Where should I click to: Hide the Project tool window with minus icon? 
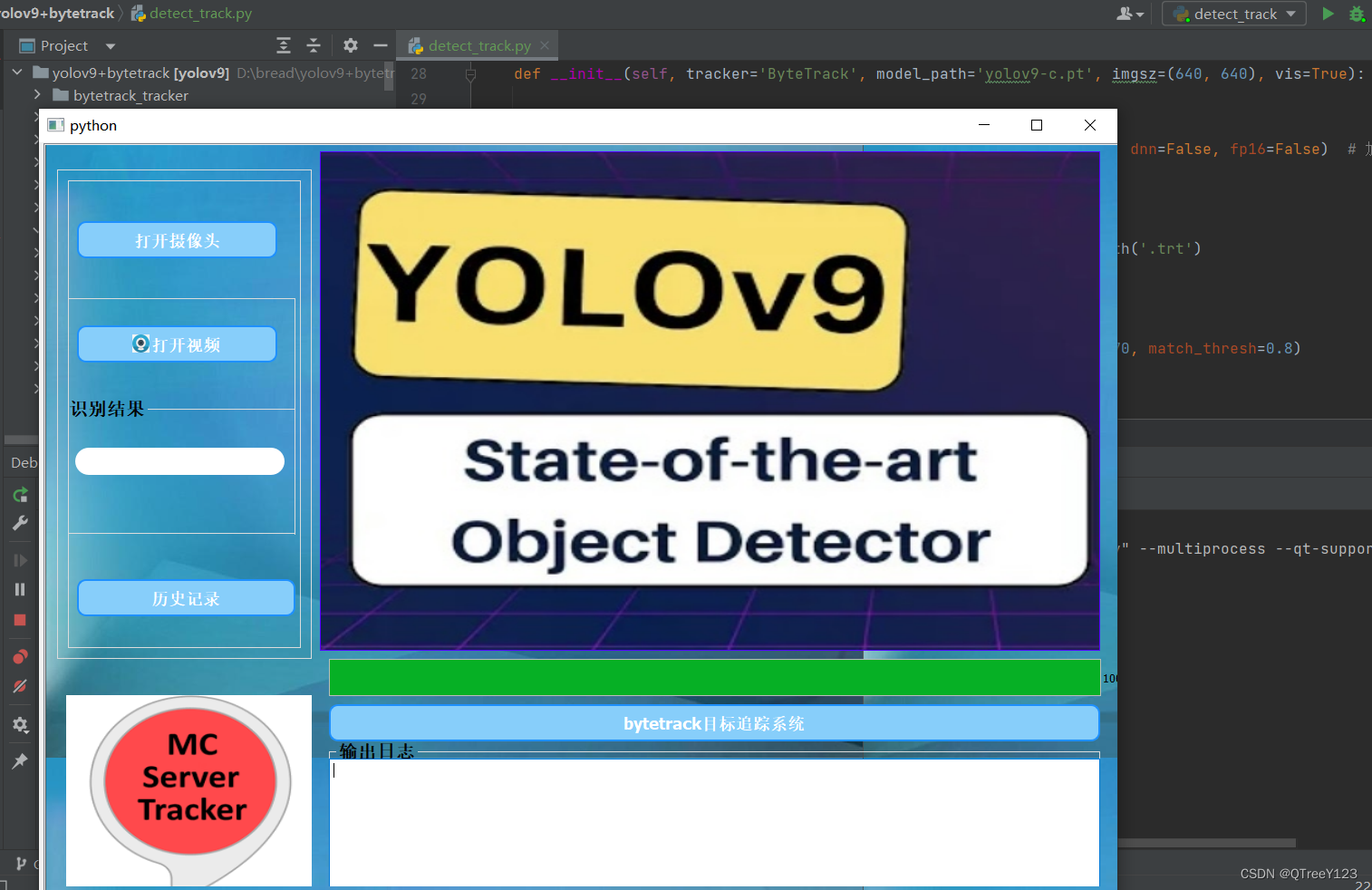point(381,45)
